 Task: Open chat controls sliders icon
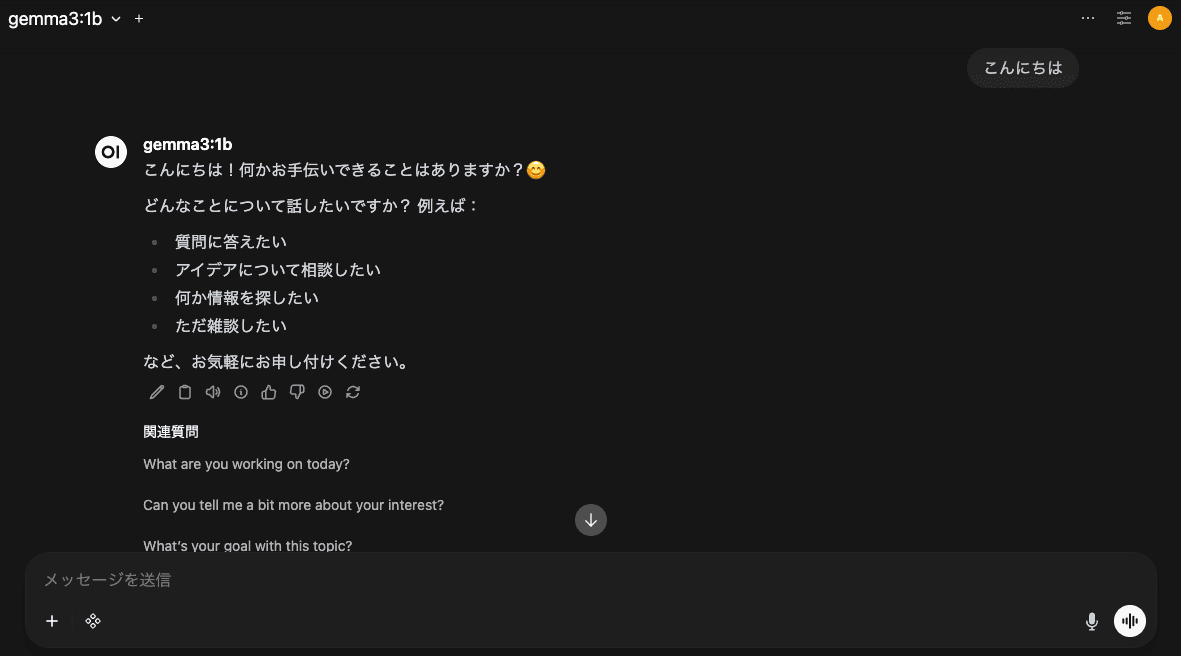1124,18
